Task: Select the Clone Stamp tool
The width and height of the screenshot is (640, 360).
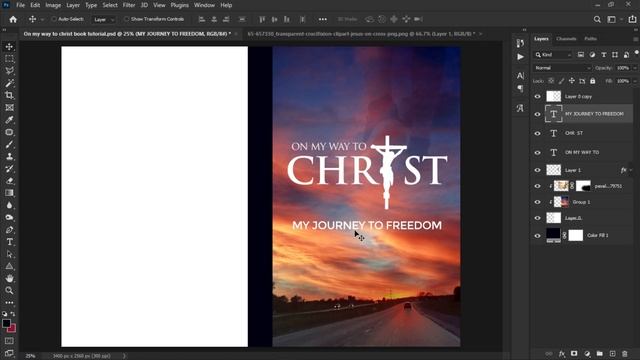Action: 9,157
